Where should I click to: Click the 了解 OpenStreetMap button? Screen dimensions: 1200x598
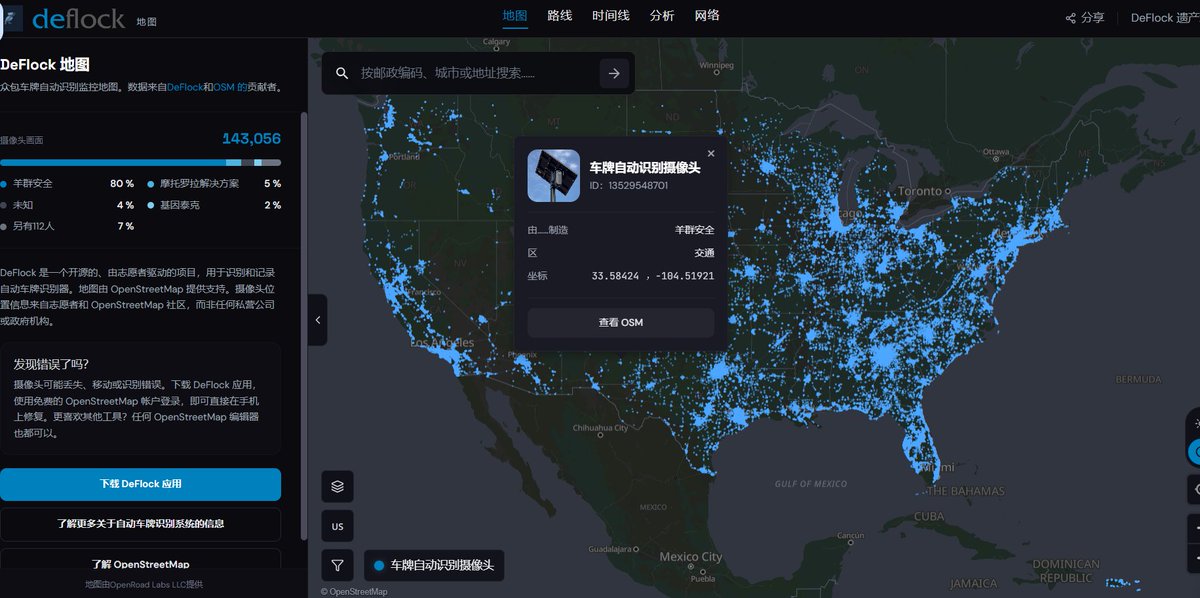[x=140, y=562]
